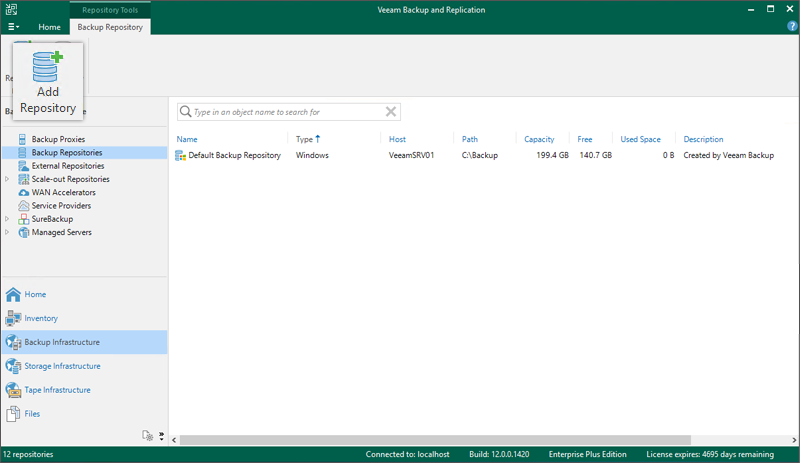Screen dimensions: 800x463
Task: Click the Add Repository ribbon button
Action: point(48,82)
